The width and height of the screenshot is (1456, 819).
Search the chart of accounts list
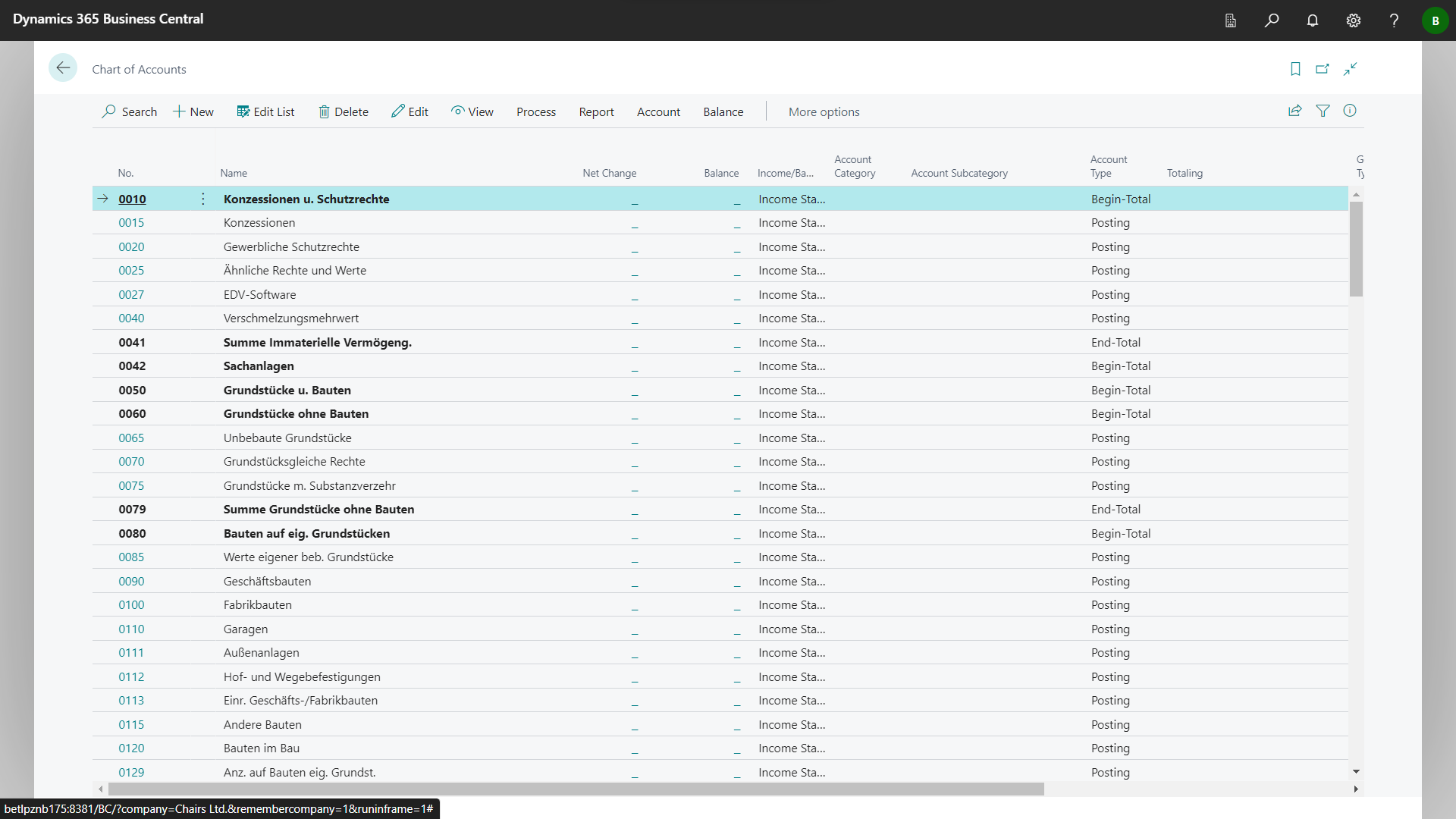(129, 111)
